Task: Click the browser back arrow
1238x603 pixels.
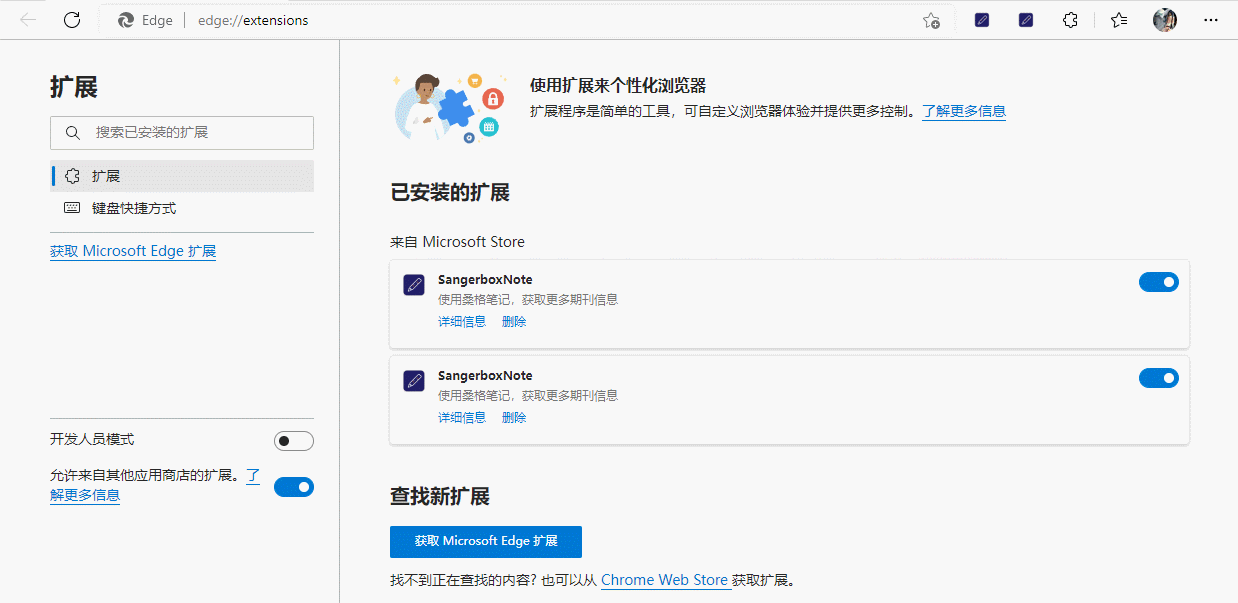Action: [x=28, y=20]
